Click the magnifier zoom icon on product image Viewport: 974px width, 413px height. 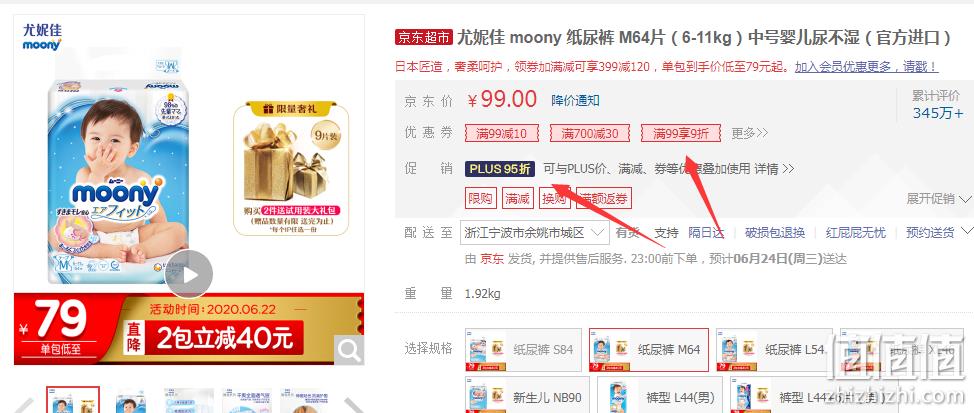click(x=349, y=351)
